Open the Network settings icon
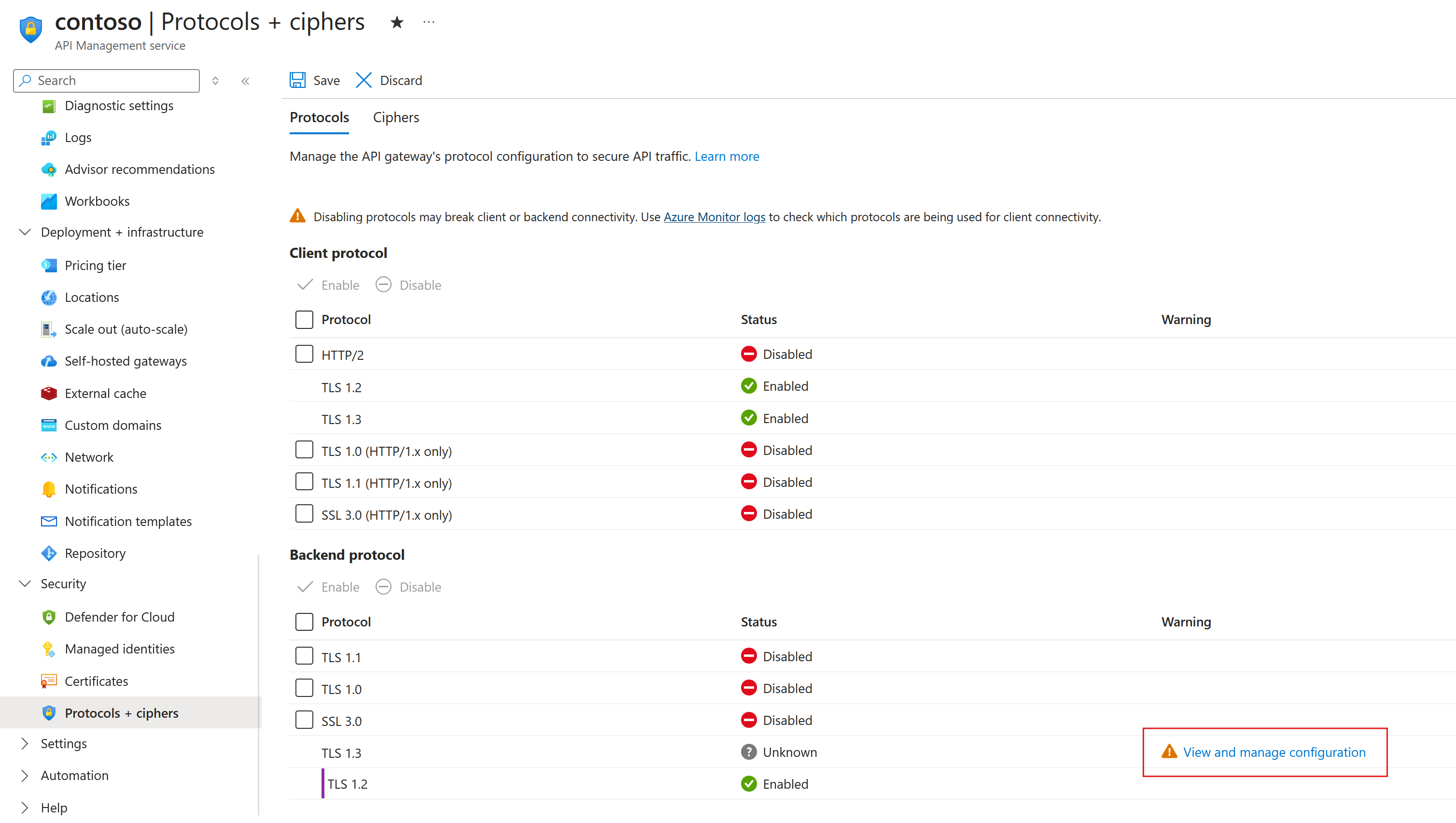 click(49, 457)
